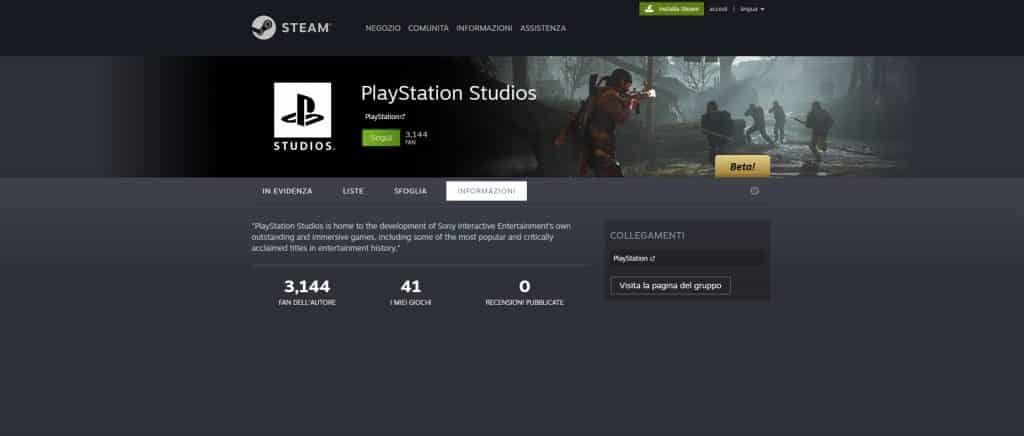Click the Steam logo in the header
Viewport: 1024px width, 436px height.
[291, 27]
